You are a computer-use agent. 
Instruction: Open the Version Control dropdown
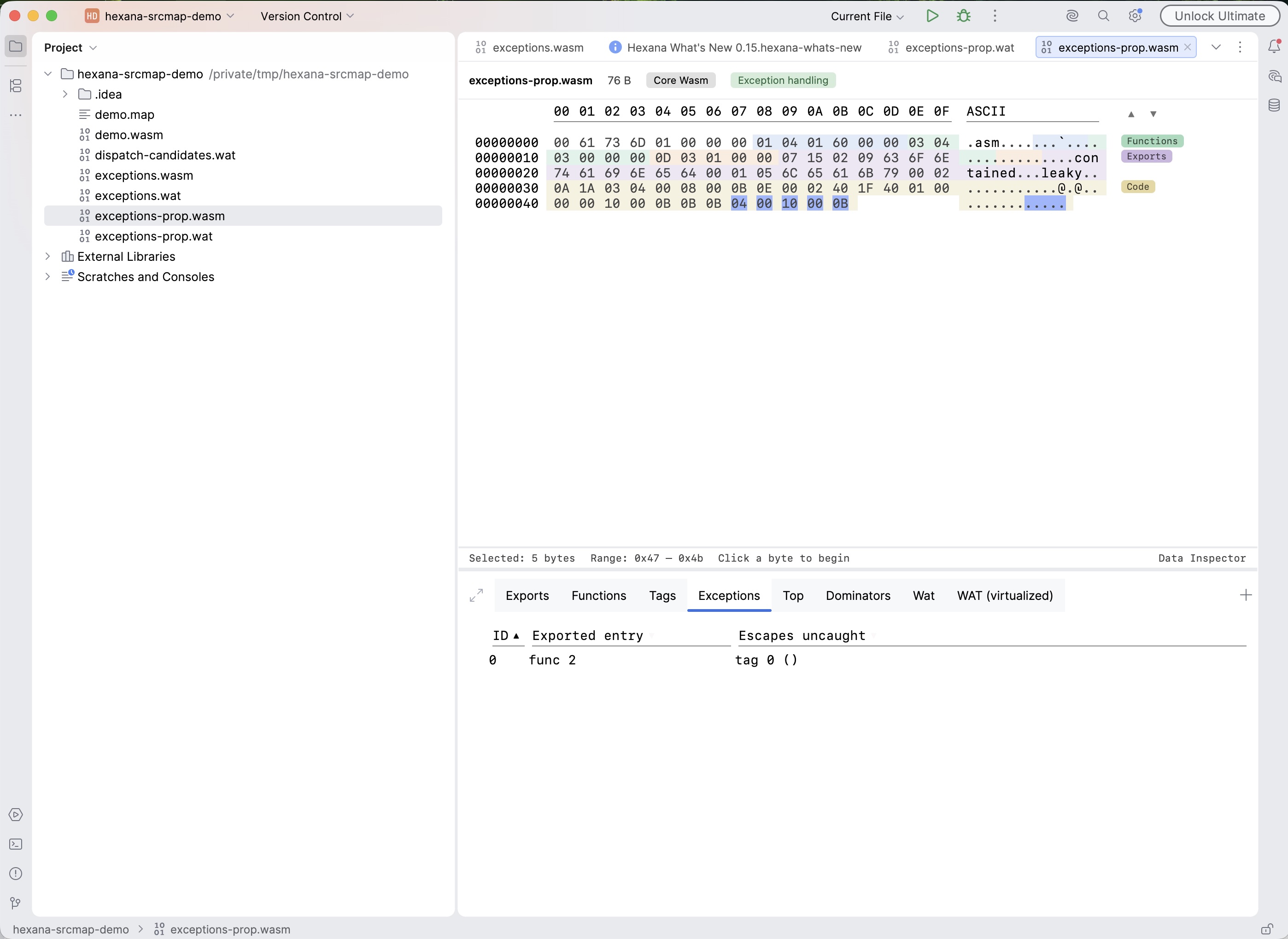tap(307, 16)
